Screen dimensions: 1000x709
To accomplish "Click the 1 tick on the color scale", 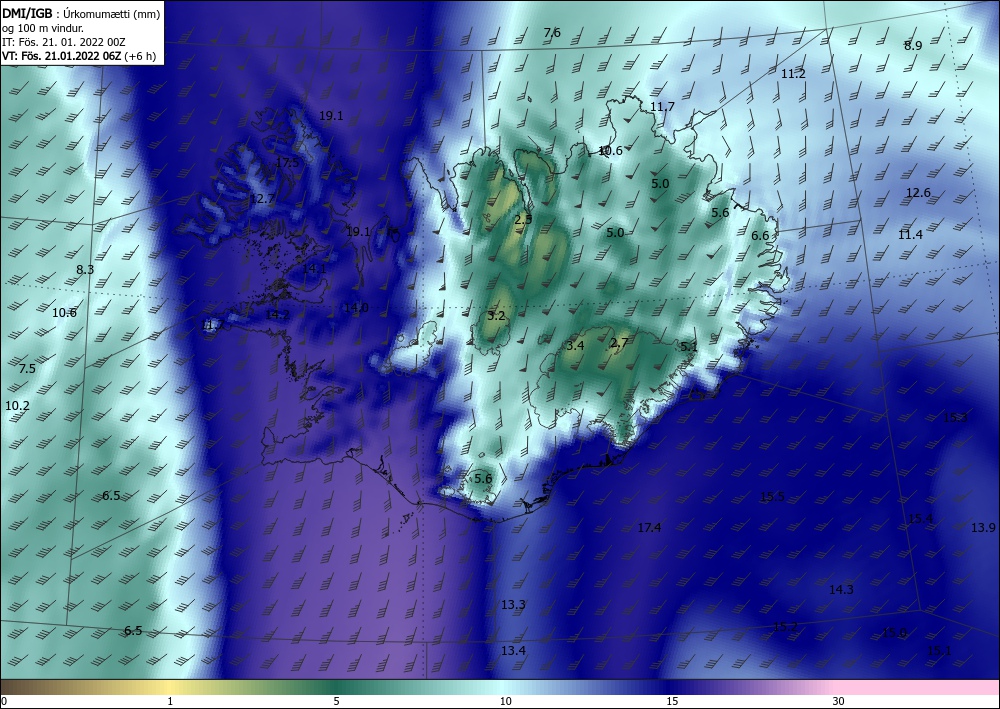I will 170,701.
